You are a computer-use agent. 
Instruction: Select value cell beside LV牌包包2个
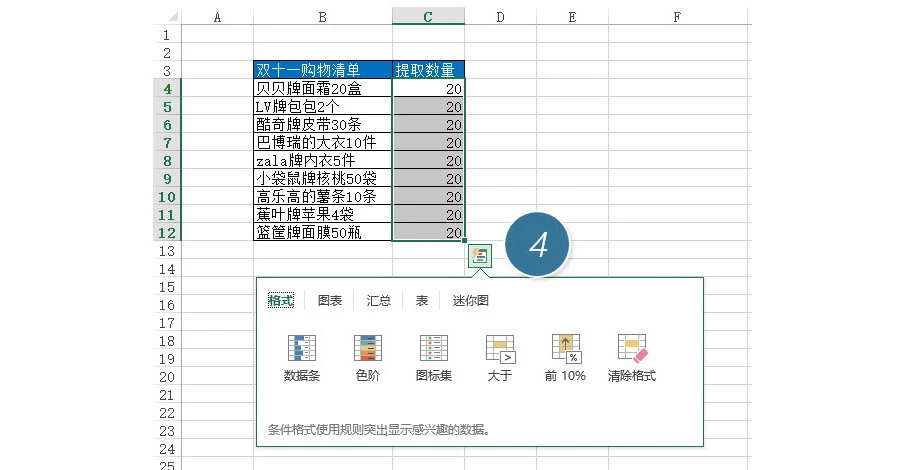click(428, 106)
